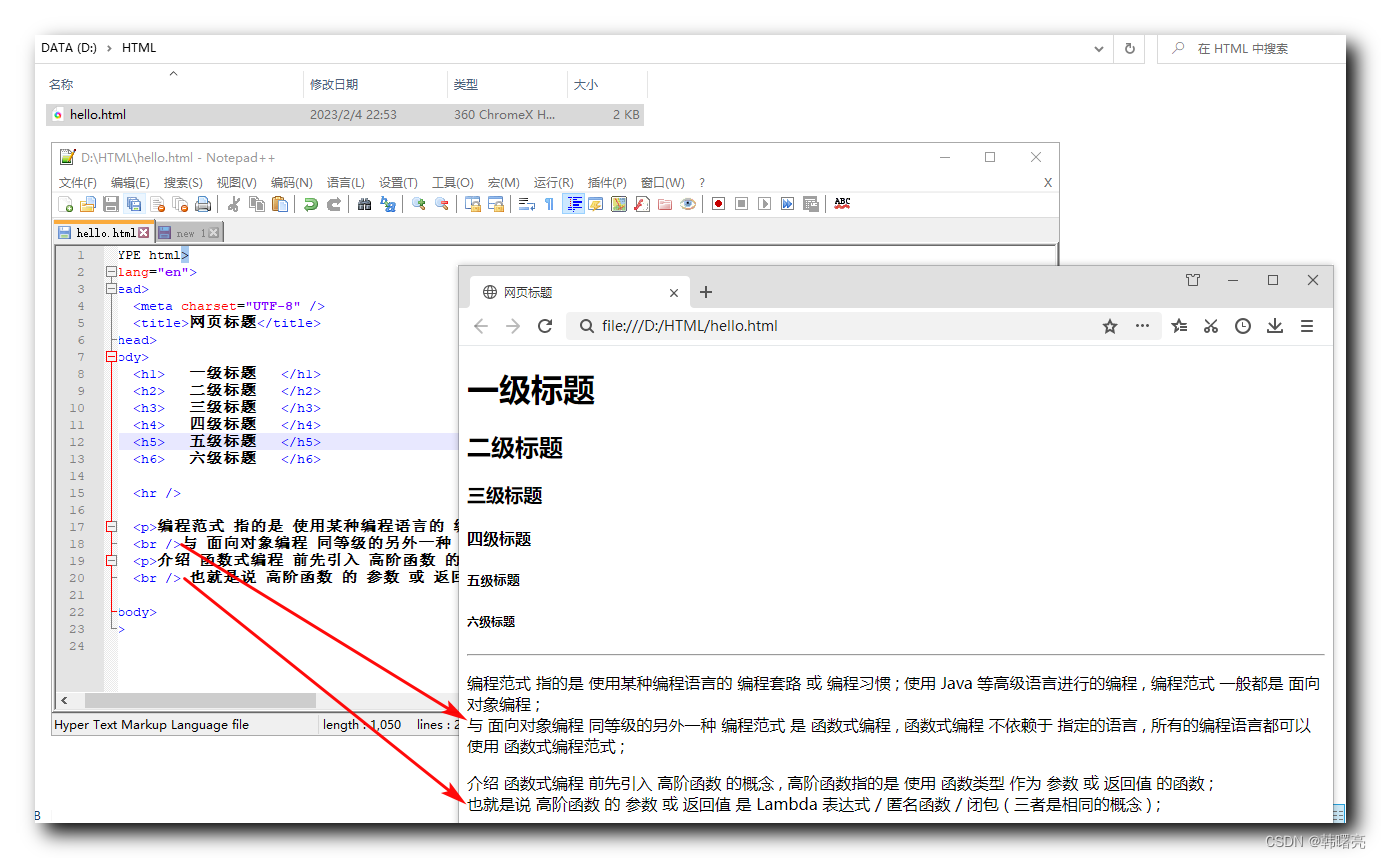This screenshot has width=1381, height=858.
Task: Switch to new 1 tab in Notepad++
Action: (x=188, y=232)
